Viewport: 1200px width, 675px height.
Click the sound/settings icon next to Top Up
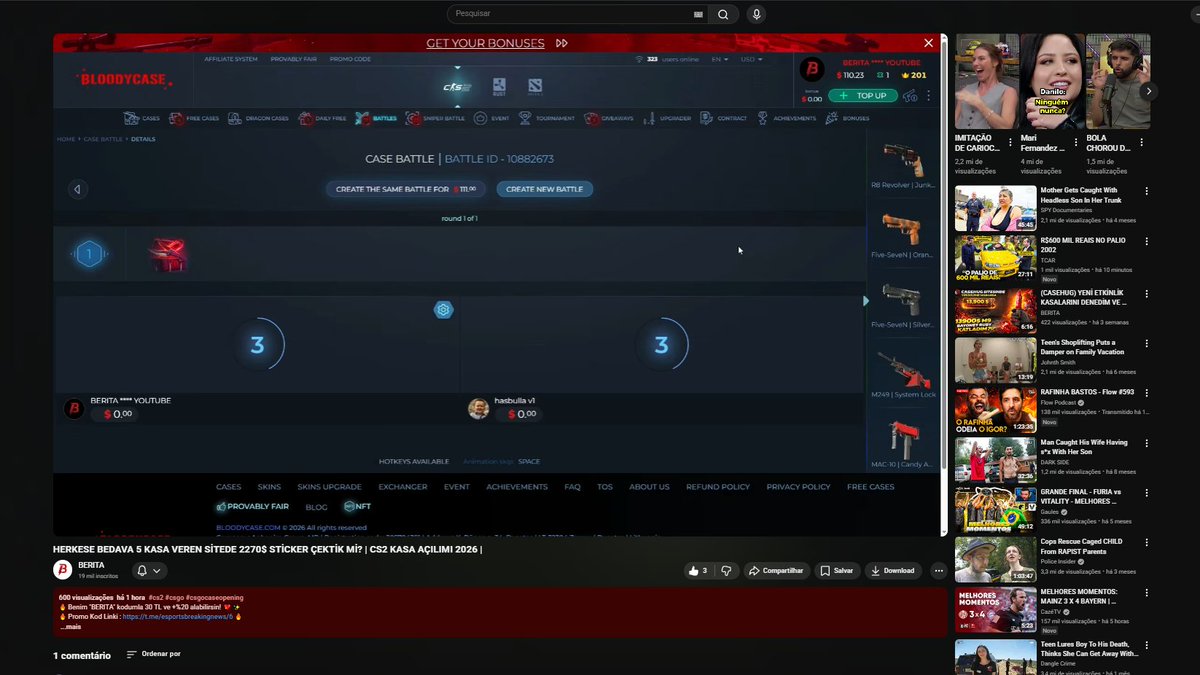[910, 96]
